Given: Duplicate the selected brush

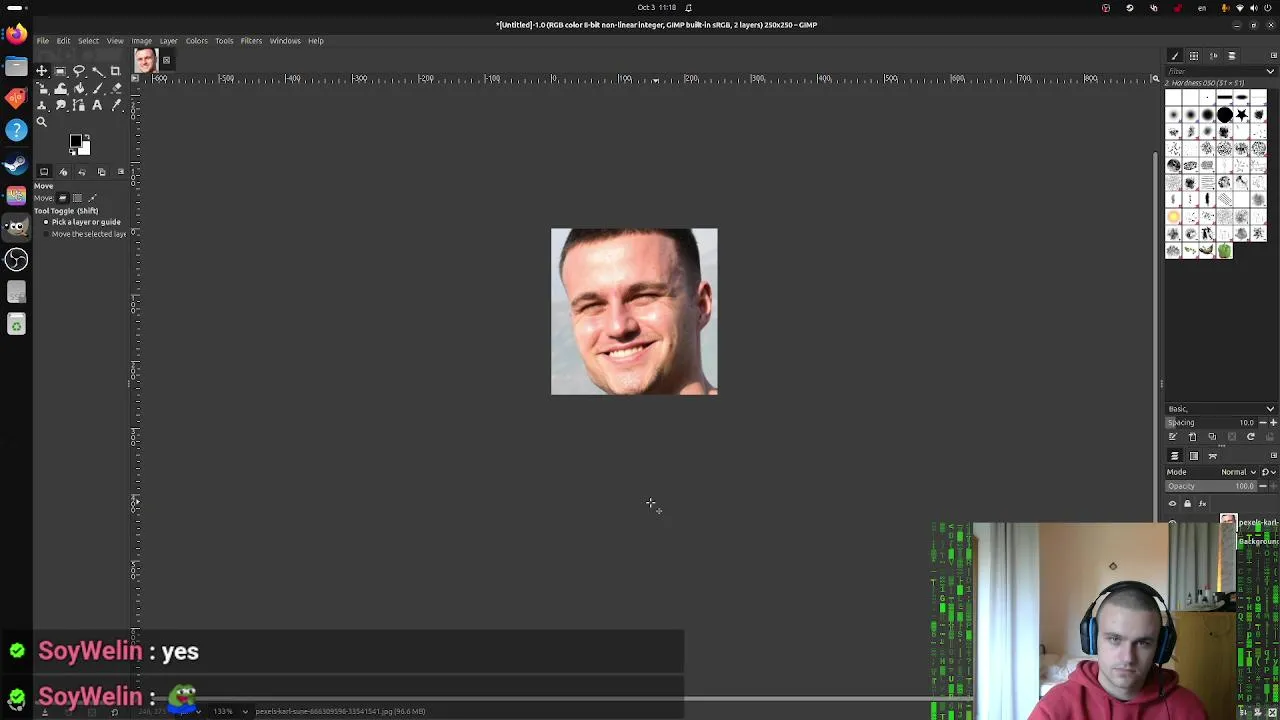Looking at the screenshot, I should pyautogui.click(x=1212, y=436).
